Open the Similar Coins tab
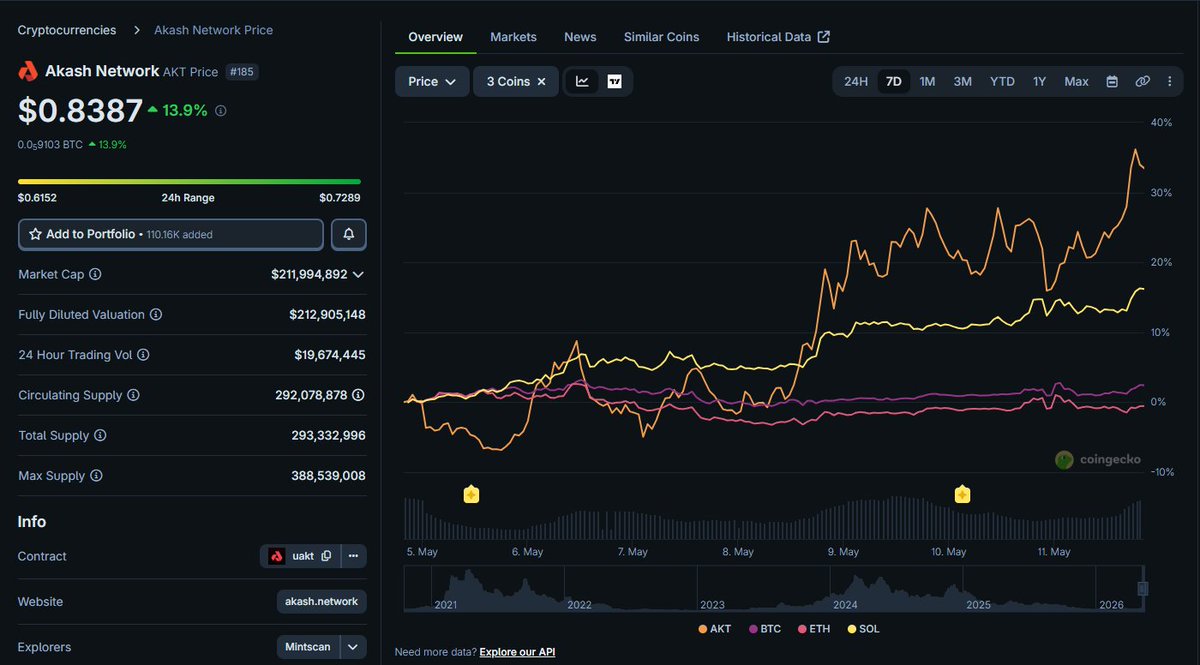 (x=661, y=37)
